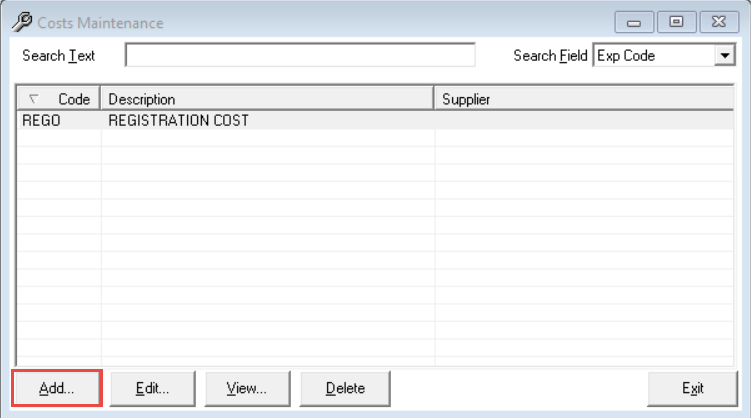Viewport: 751px width, 418px height.
Task: Click the Add... button
Action: (x=57, y=388)
